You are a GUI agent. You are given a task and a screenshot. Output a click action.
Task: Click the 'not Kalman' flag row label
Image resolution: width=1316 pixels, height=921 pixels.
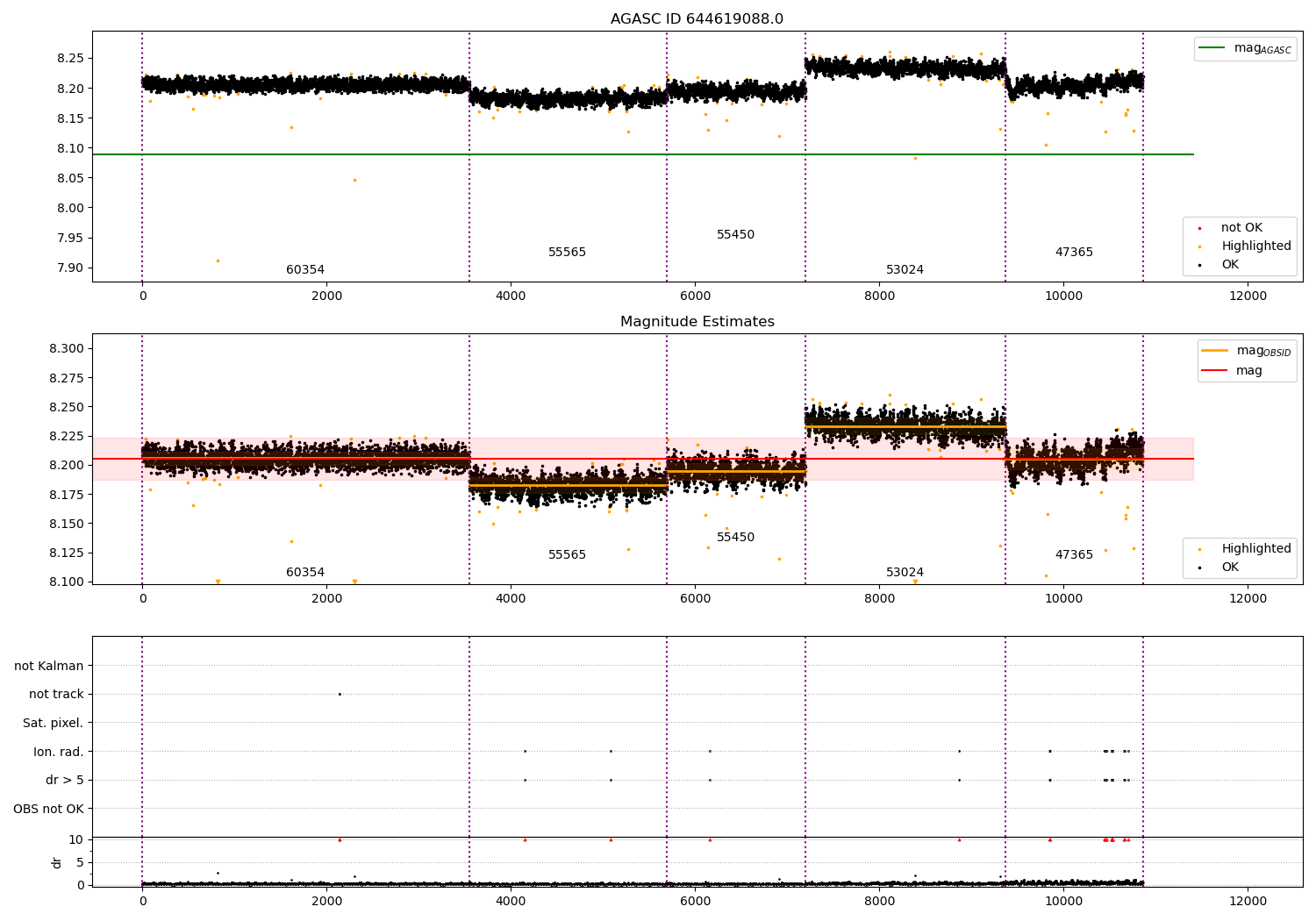(x=49, y=667)
